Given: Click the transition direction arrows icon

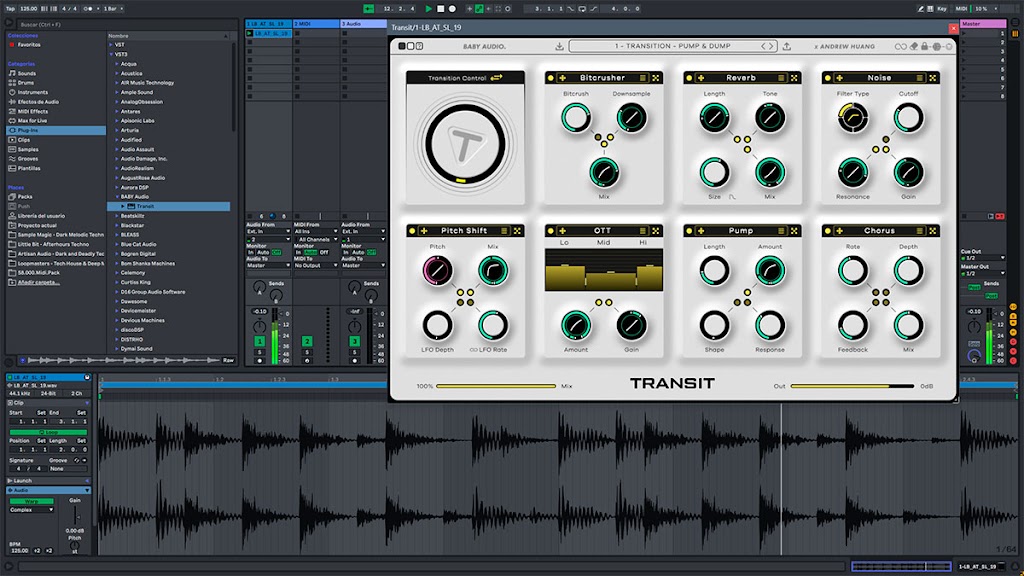Looking at the screenshot, I should [x=496, y=78].
